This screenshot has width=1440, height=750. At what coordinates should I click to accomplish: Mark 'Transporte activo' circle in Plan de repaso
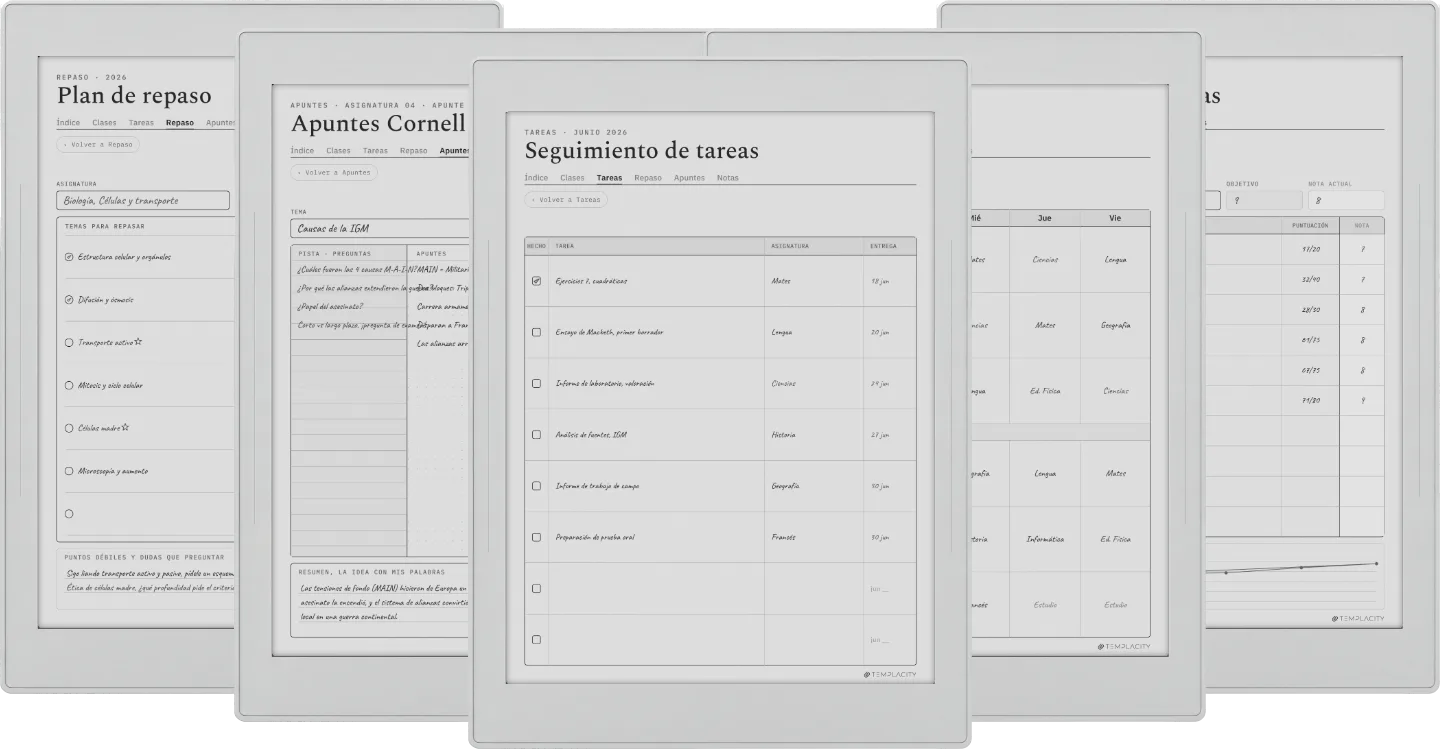69,342
